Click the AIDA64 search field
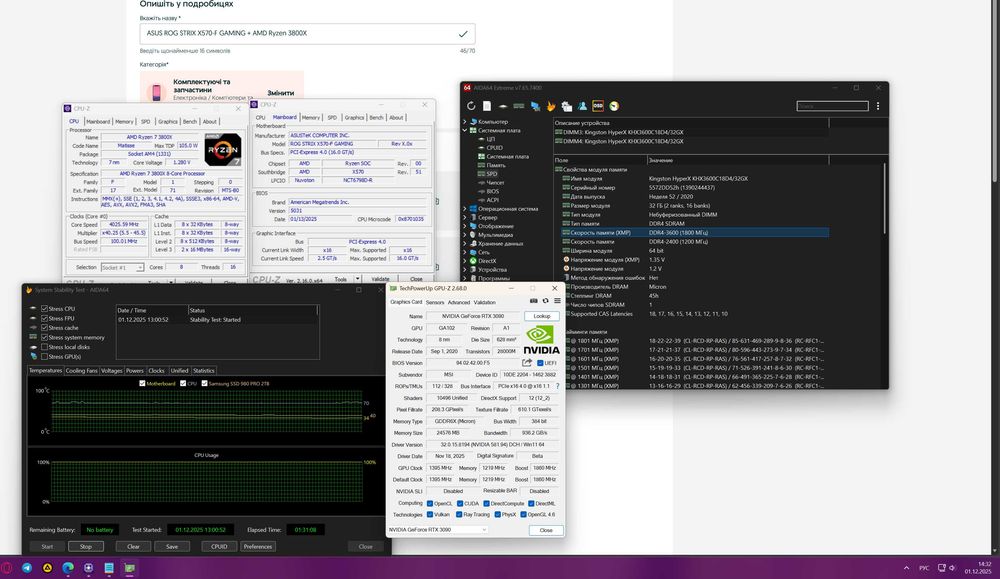Image resolution: width=1000 pixels, height=579 pixels. pos(832,106)
